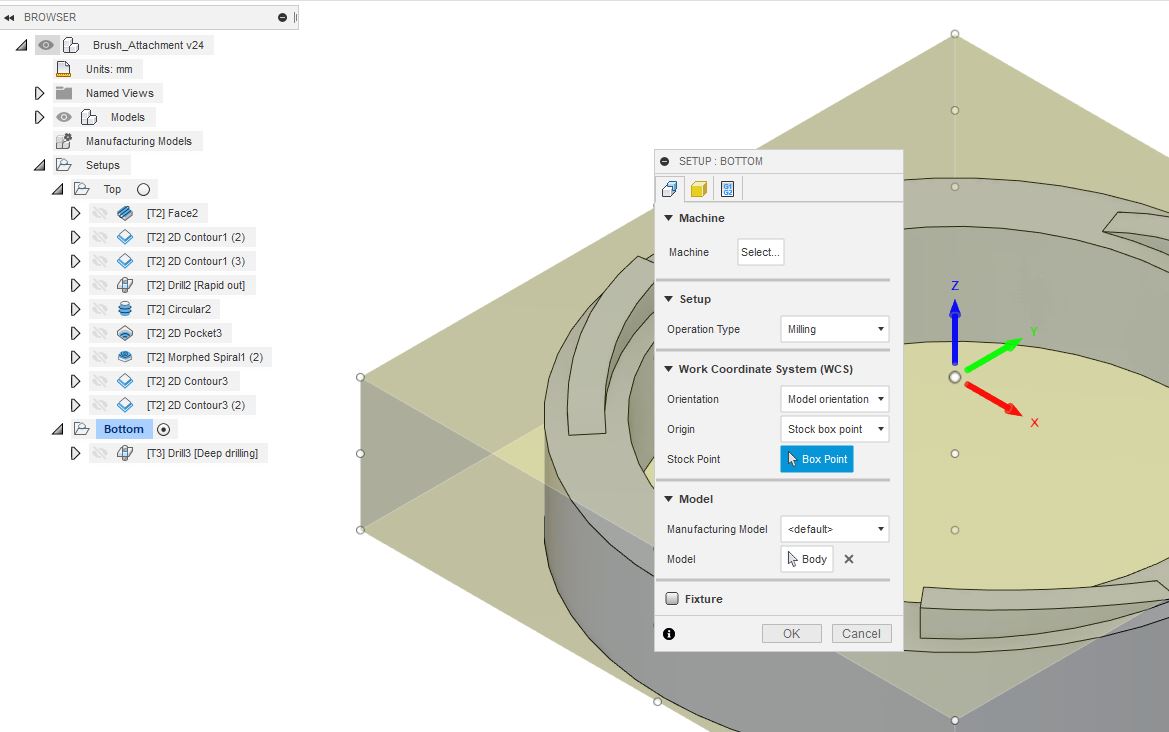Expand the Models node

pos(40,117)
